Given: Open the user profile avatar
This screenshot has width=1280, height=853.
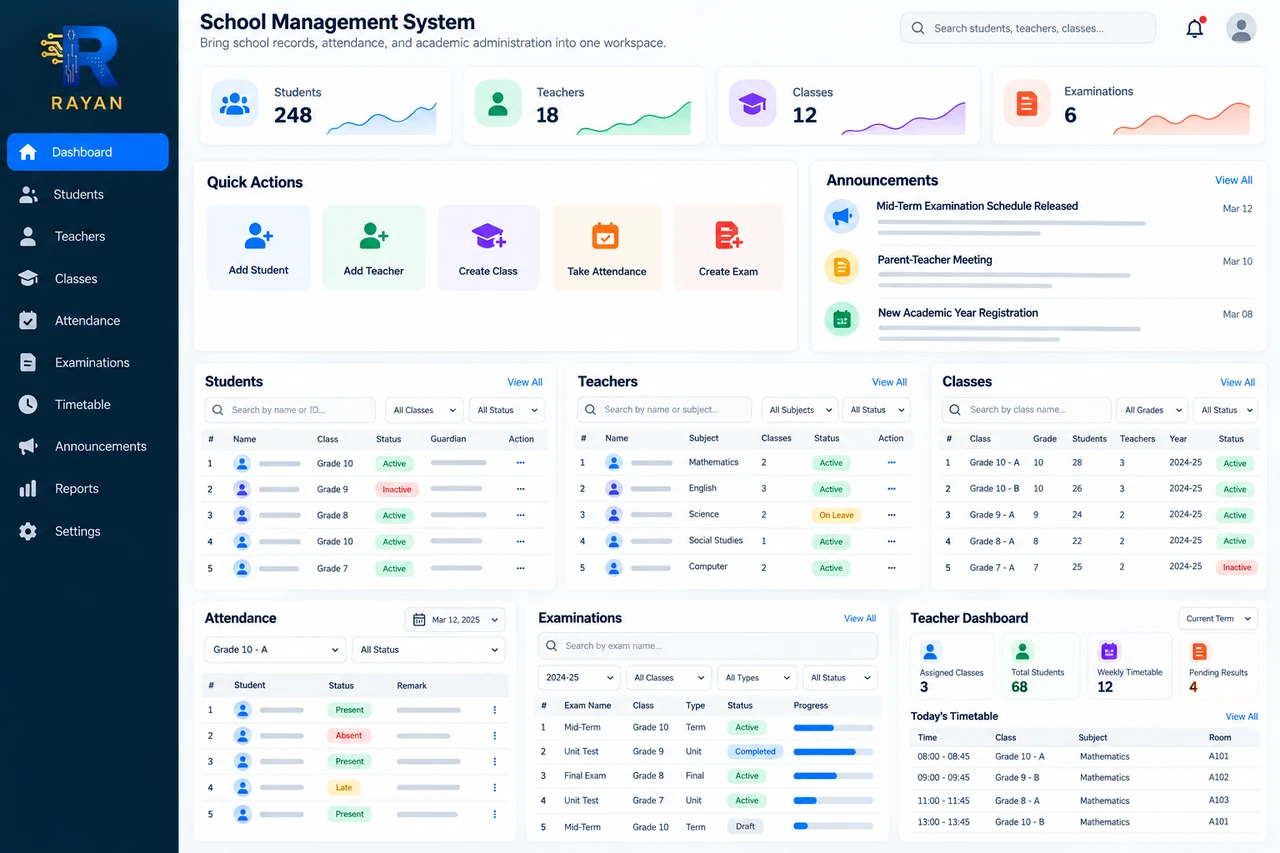Looking at the screenshot, I should tap(1241, 28).
